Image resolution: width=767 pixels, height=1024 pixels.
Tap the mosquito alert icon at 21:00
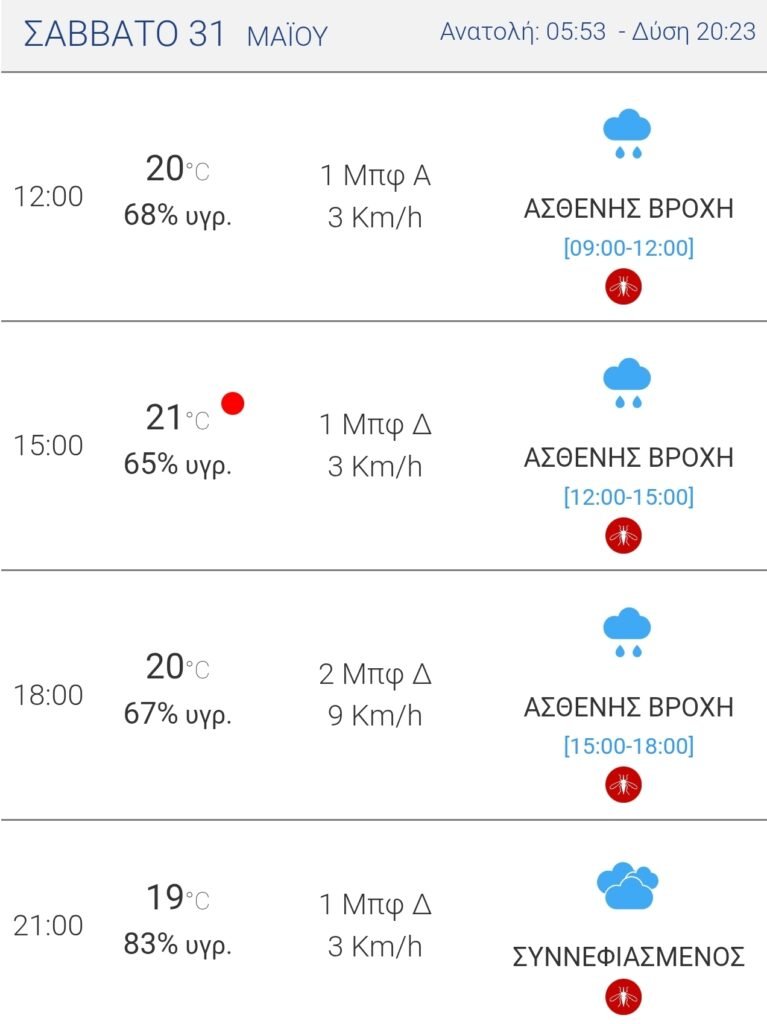coord(623,997)
